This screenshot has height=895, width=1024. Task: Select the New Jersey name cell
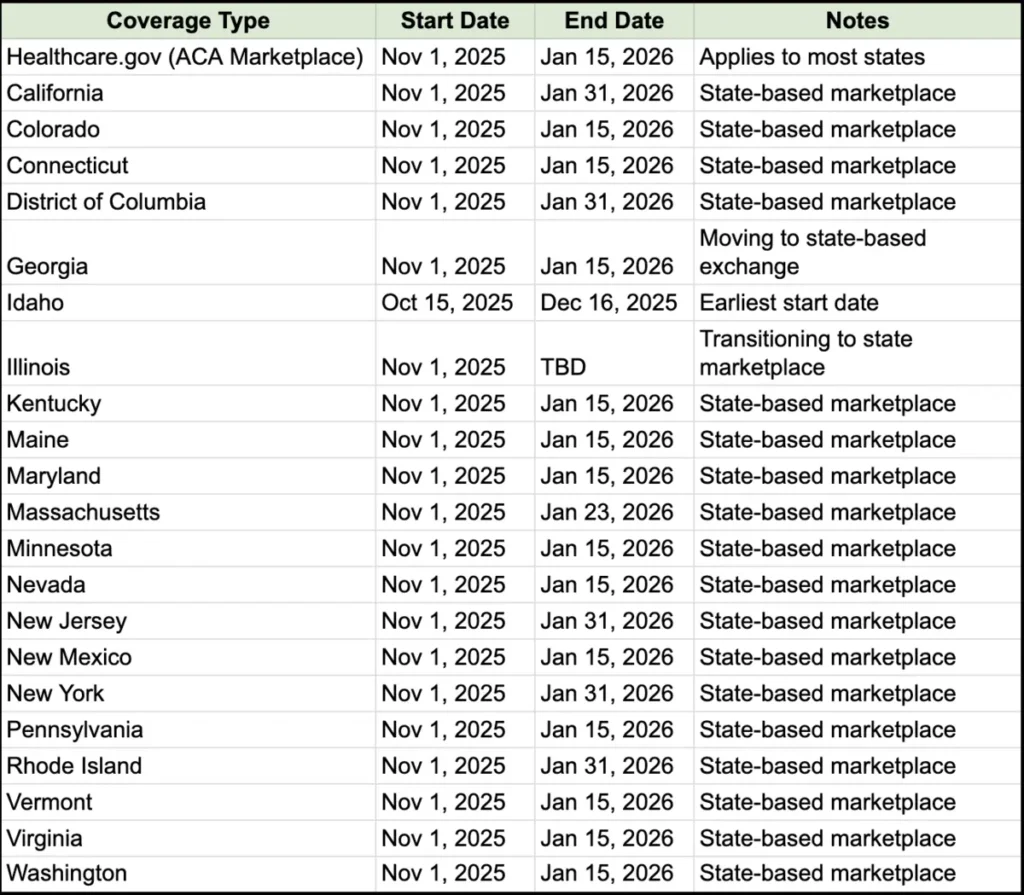[x=188, y=621]
